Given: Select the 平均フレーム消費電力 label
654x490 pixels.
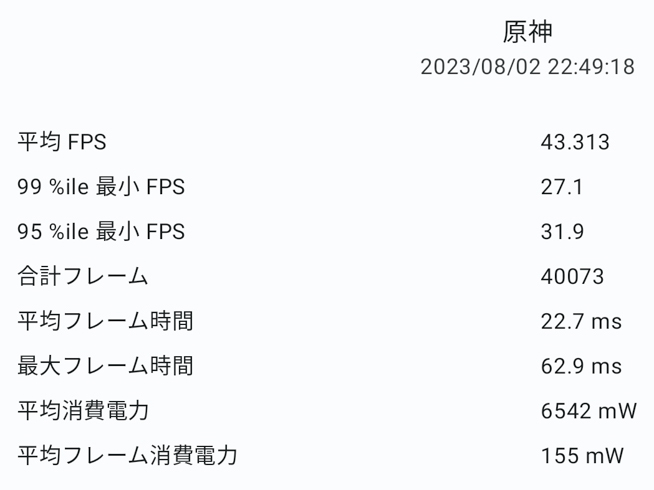Looking at the screenshot, I should tap(127, 456).
